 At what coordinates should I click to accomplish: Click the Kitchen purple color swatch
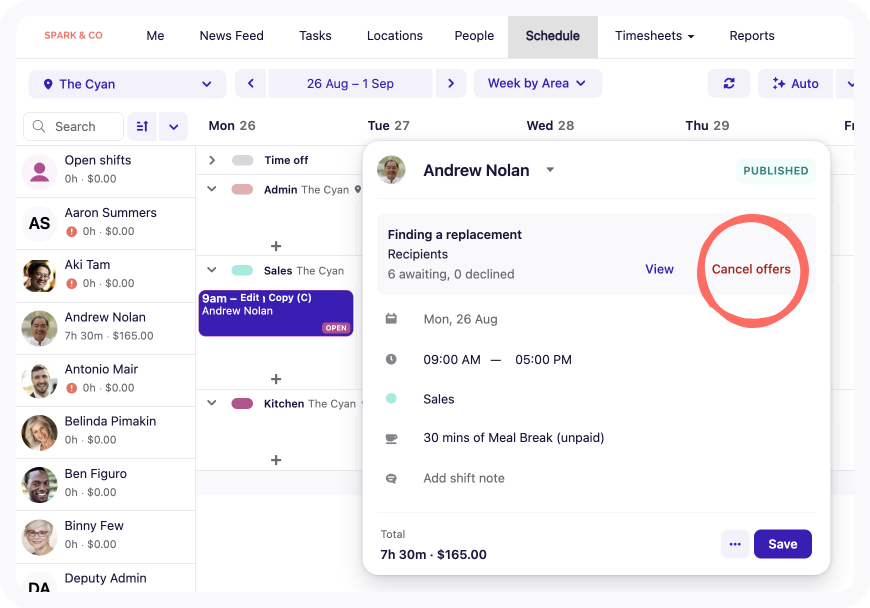242,403
